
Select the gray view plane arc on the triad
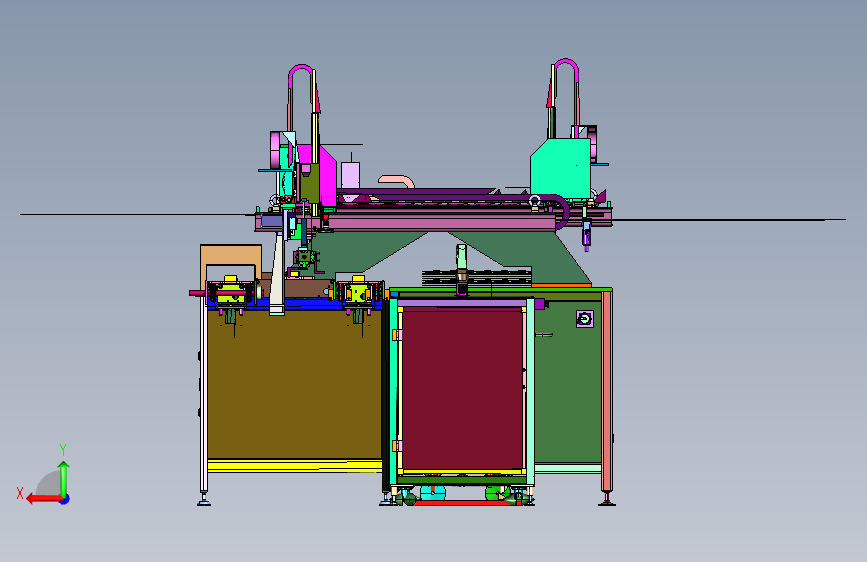click(49, 483)
